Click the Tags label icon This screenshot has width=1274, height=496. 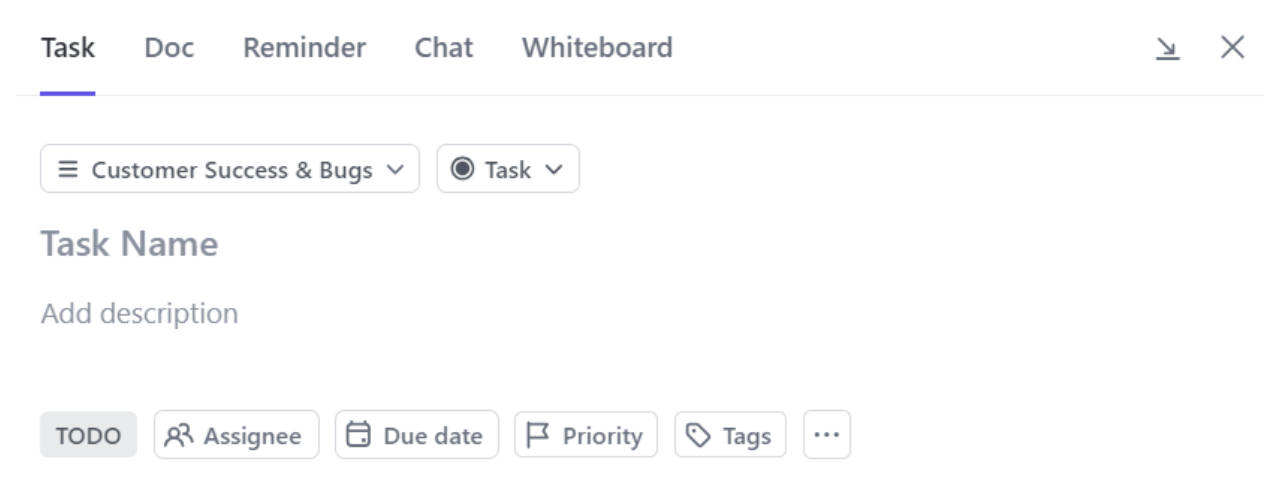tap(698, 435)
